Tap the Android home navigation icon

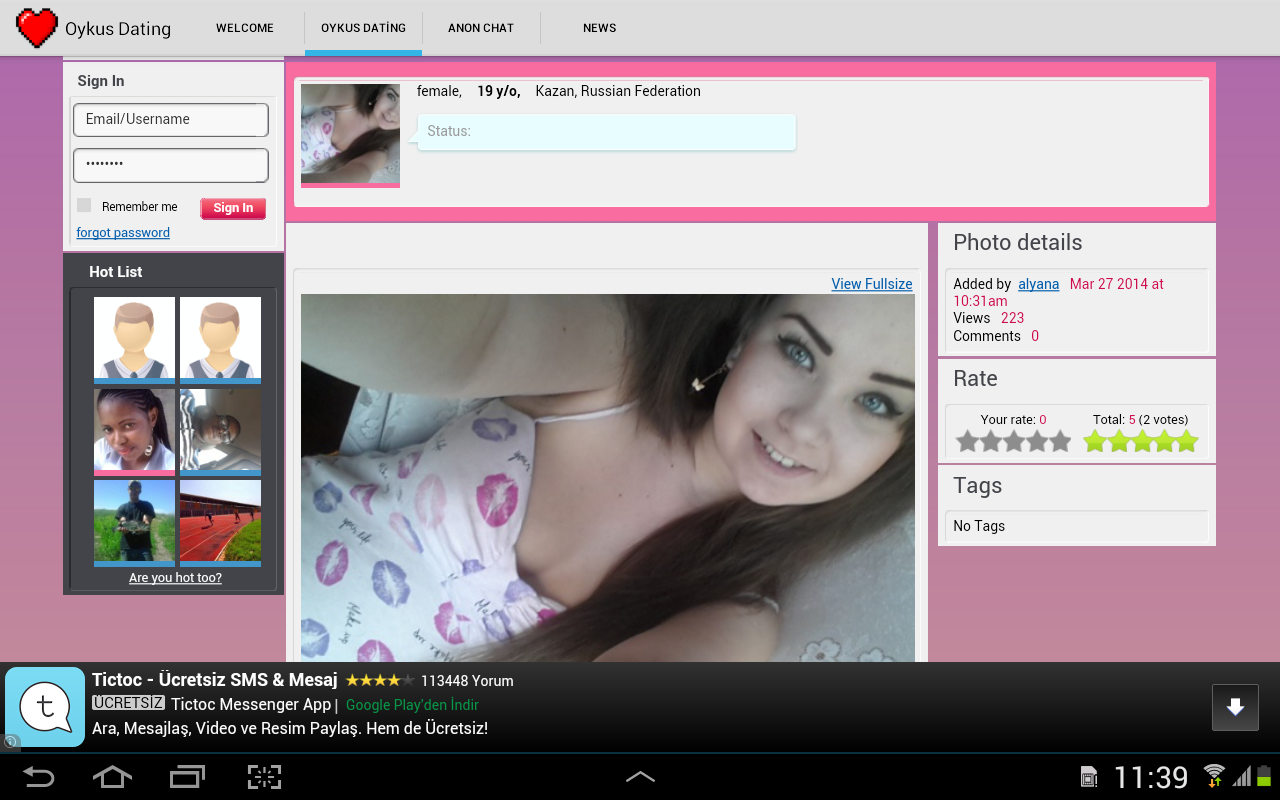[112, 777]
